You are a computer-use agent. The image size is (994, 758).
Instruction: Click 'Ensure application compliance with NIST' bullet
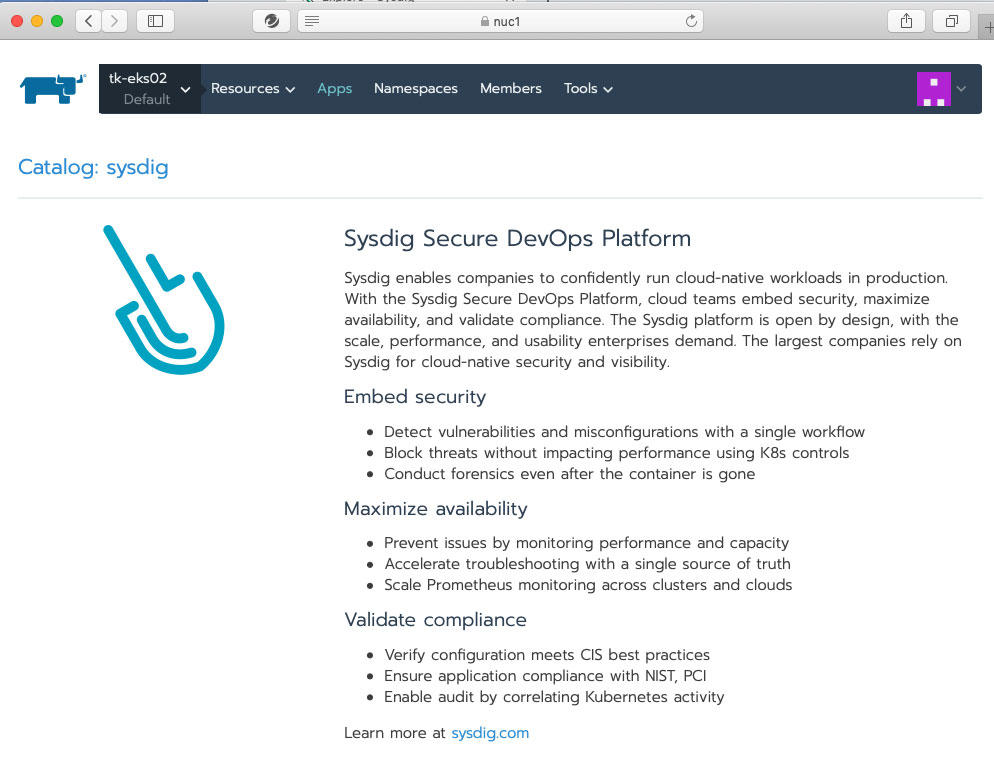(x=545, y=676)
